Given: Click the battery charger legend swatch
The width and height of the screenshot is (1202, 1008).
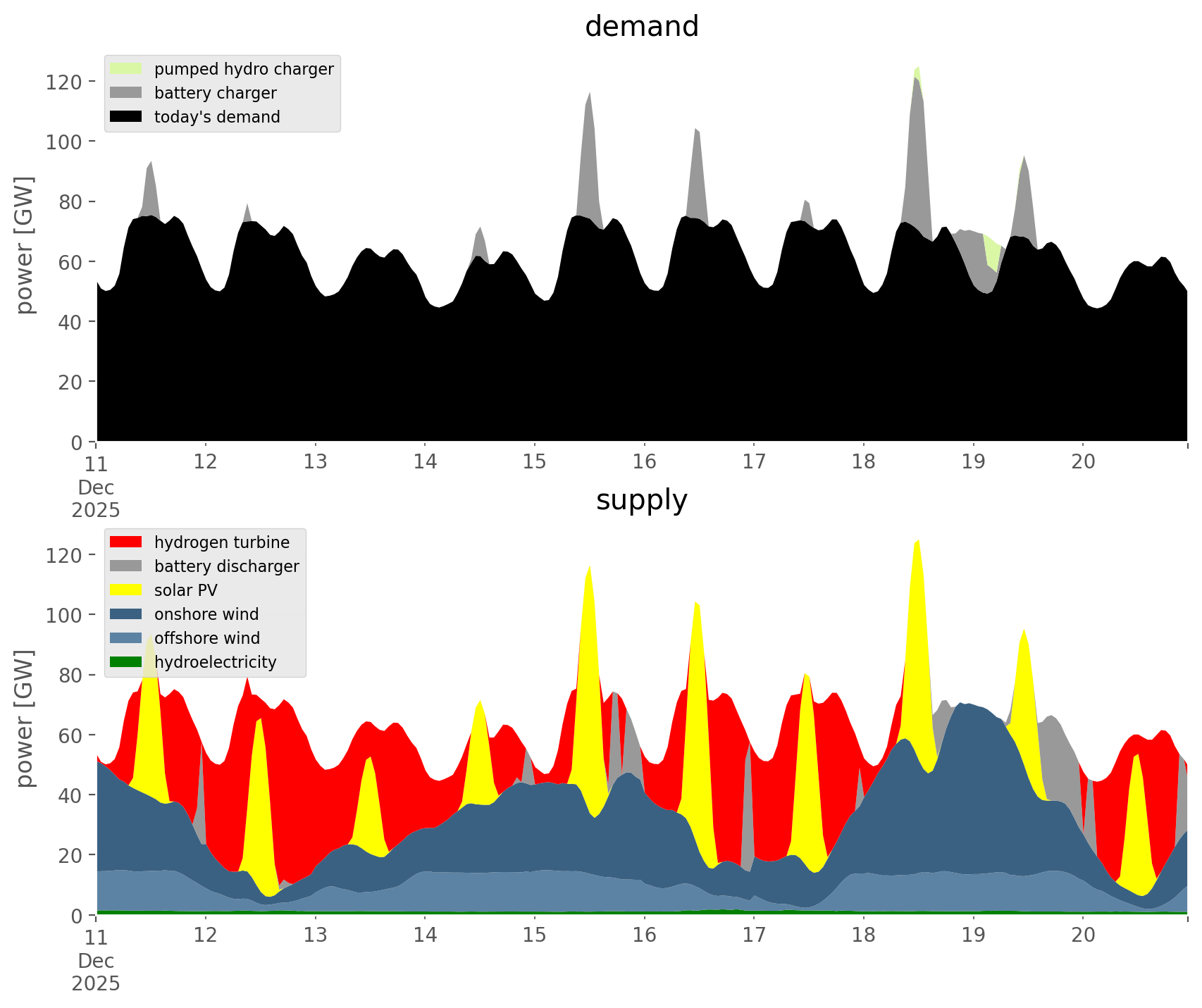Looking at the screenshot, I should 127,93.
